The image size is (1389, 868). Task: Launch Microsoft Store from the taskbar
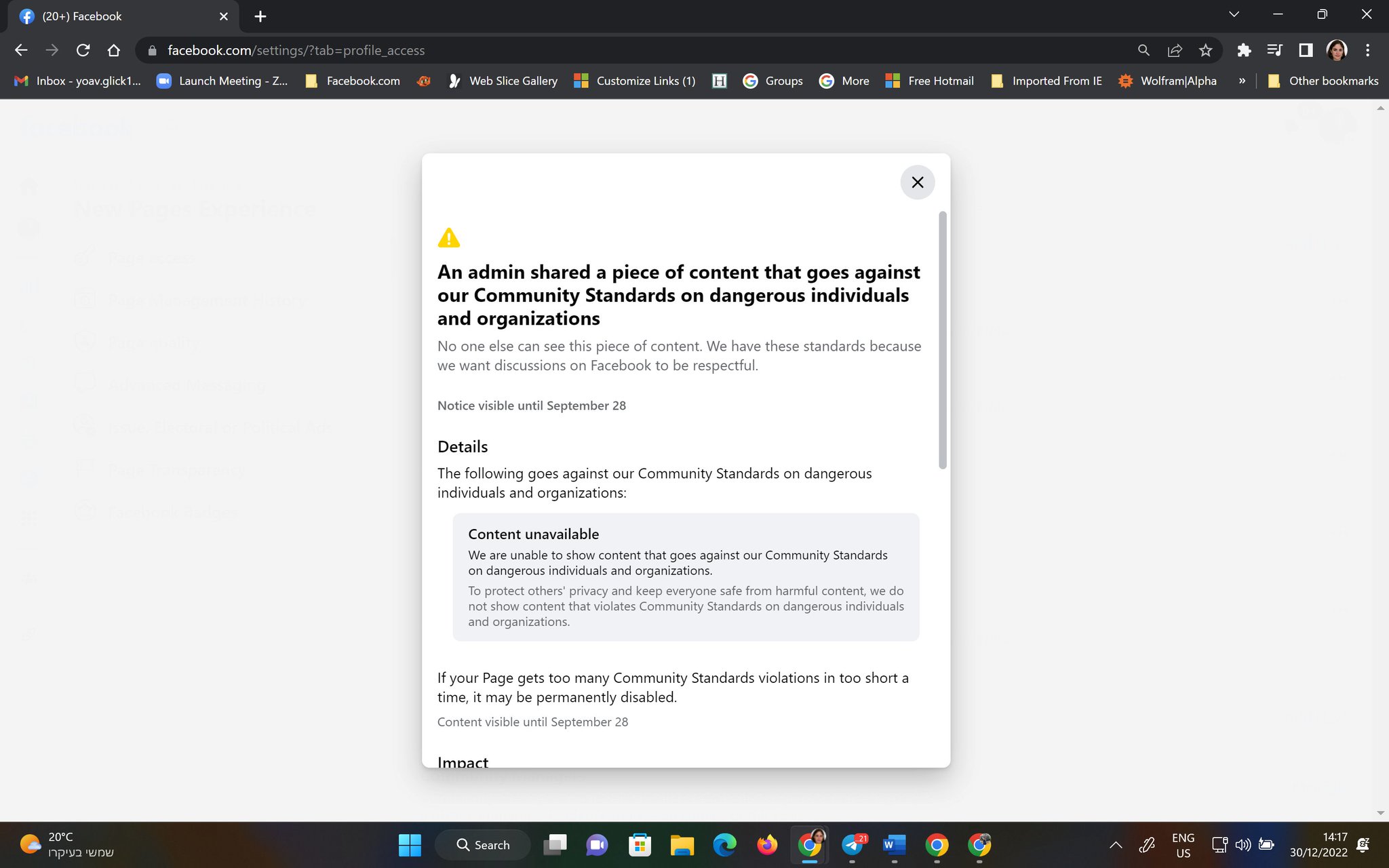click(x=640, y=845)
